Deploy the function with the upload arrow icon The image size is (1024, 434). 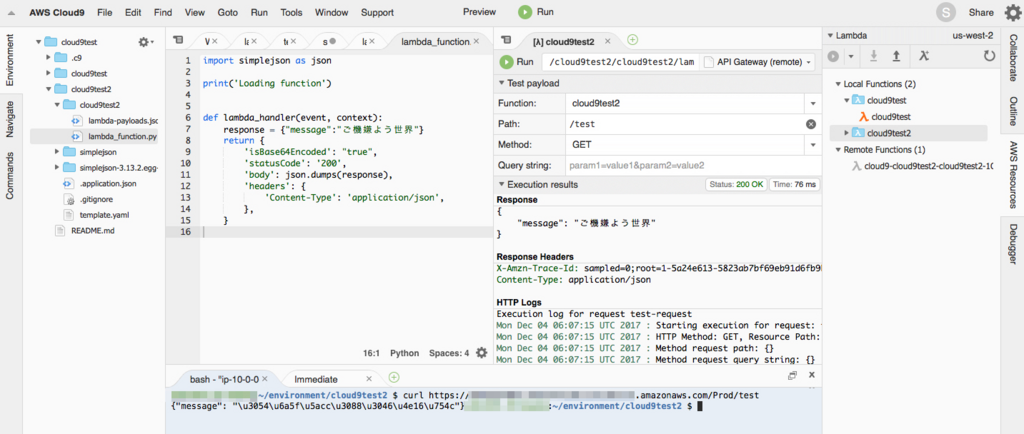(x=897, y=57)
